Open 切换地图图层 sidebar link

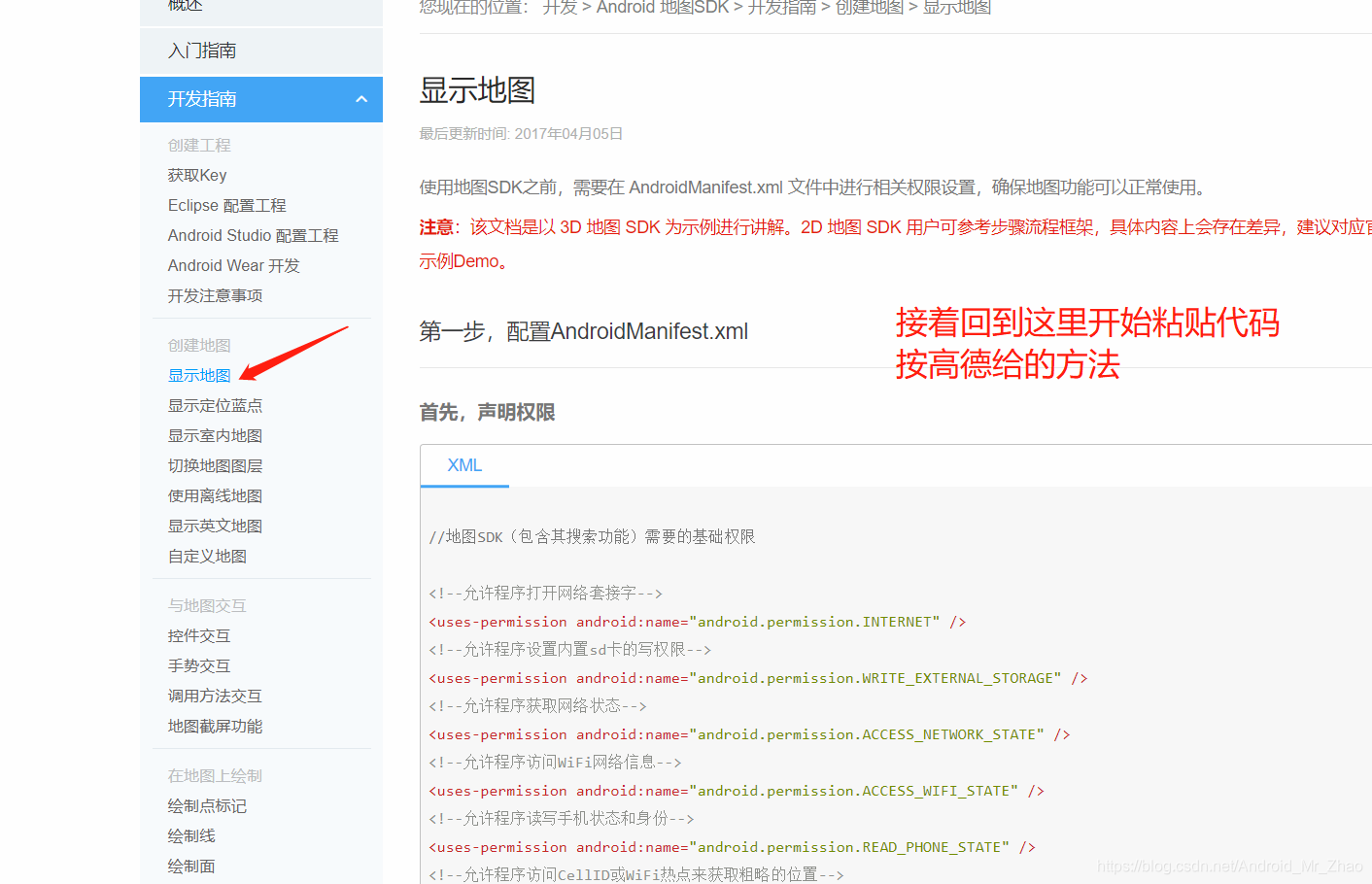pos(215,465)
